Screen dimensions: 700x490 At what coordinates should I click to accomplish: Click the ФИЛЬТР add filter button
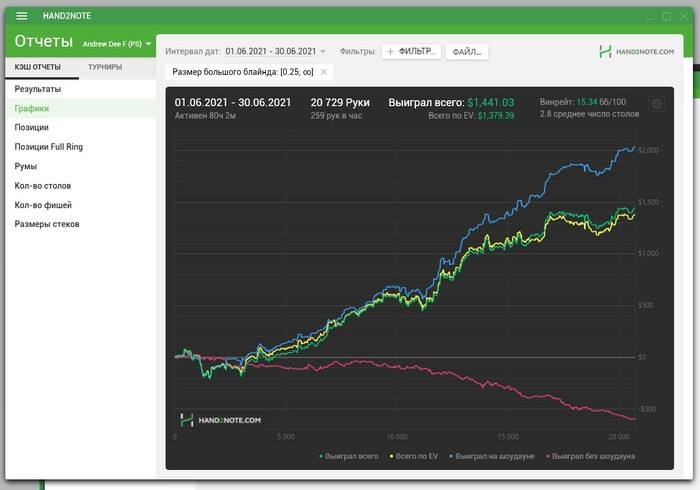(411, 51)
